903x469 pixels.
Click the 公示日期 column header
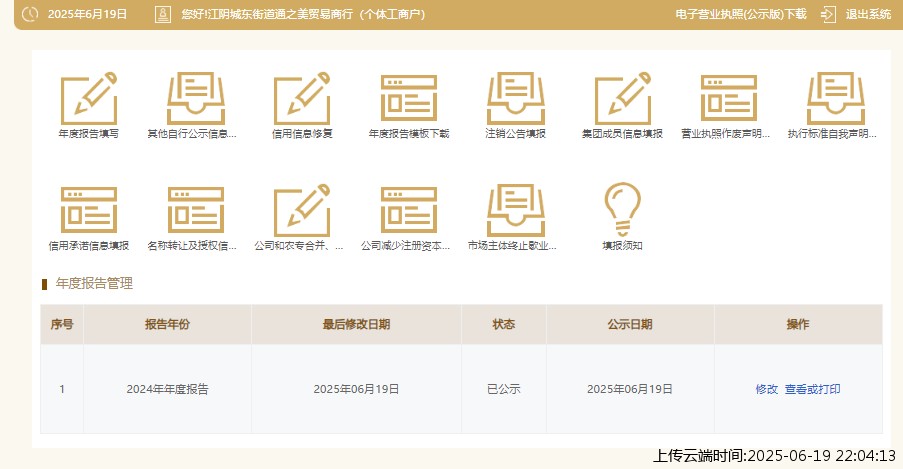629,324
